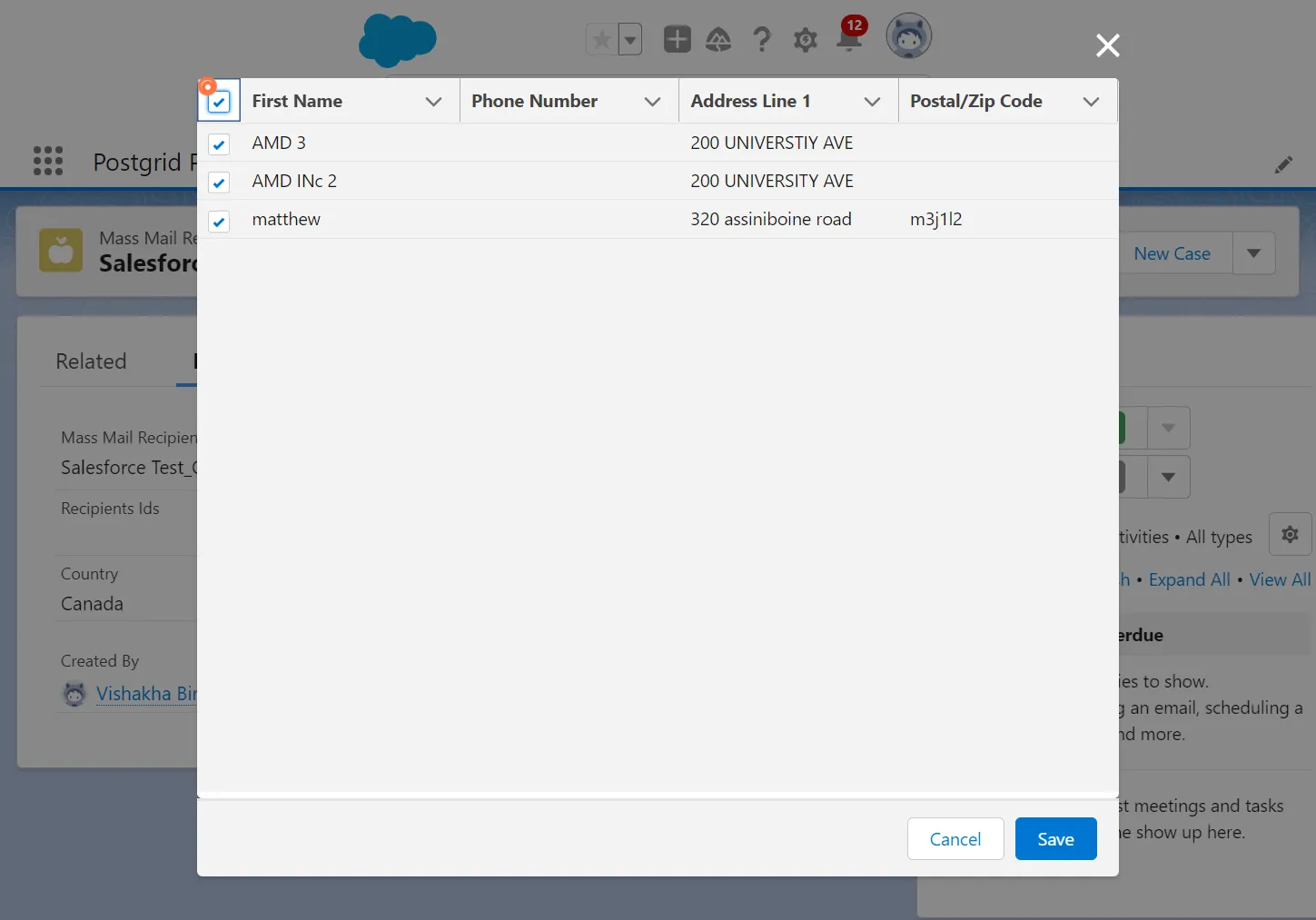Toggle the select-all header checkbox
Screen dimensions: 1316x920
point(219,102)
